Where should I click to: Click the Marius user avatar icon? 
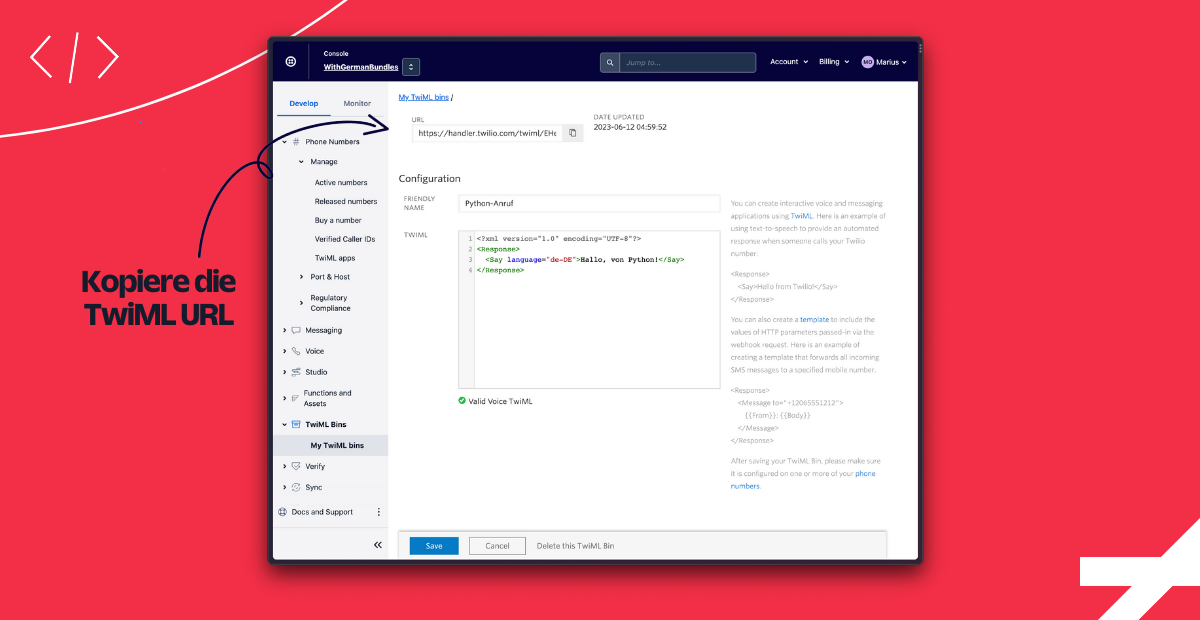pos(868,62)
